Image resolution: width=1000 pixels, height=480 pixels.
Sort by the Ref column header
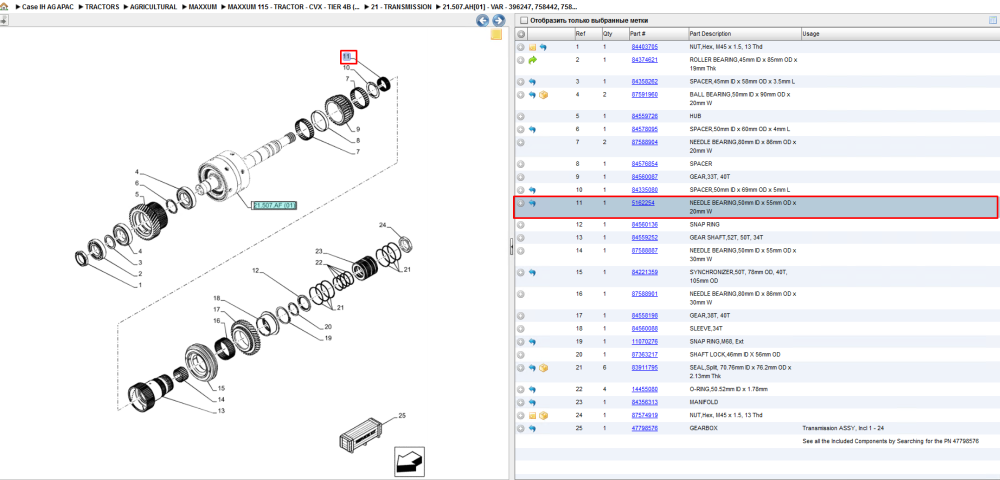(580, 34)
